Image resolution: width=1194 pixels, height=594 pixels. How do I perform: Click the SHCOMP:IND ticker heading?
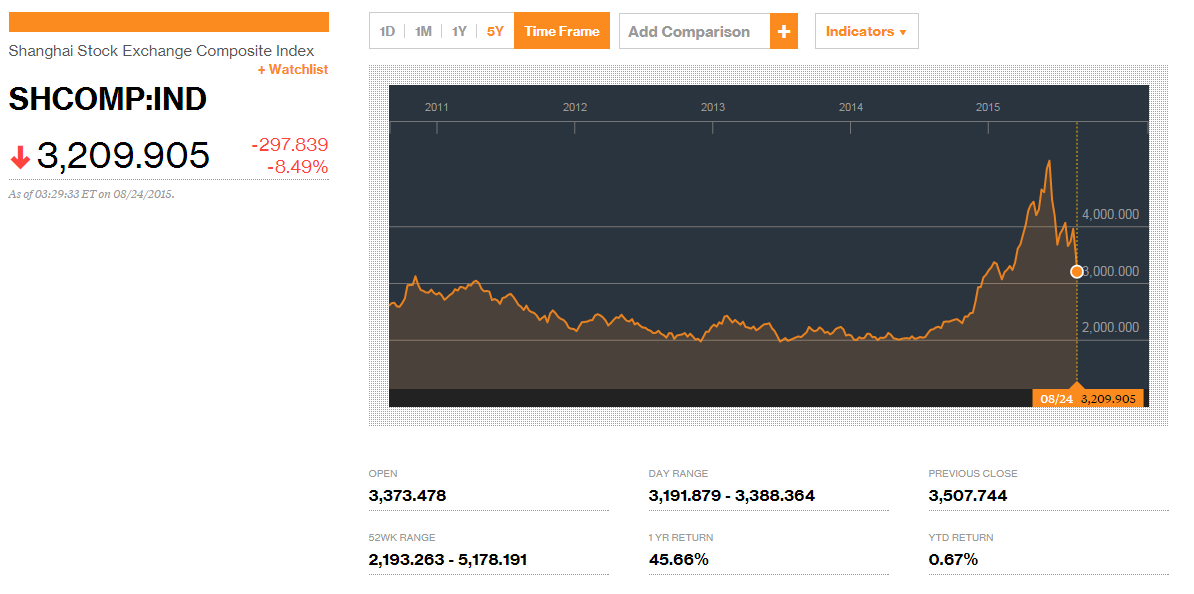(x=107, y=100)
